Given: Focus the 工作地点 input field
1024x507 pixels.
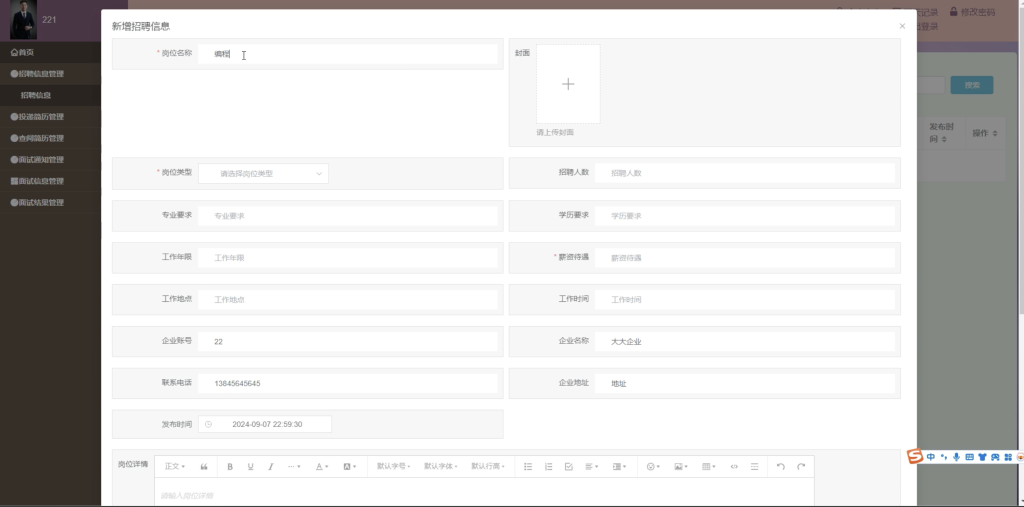Looking at the screenshot, I should pos(347,299).
